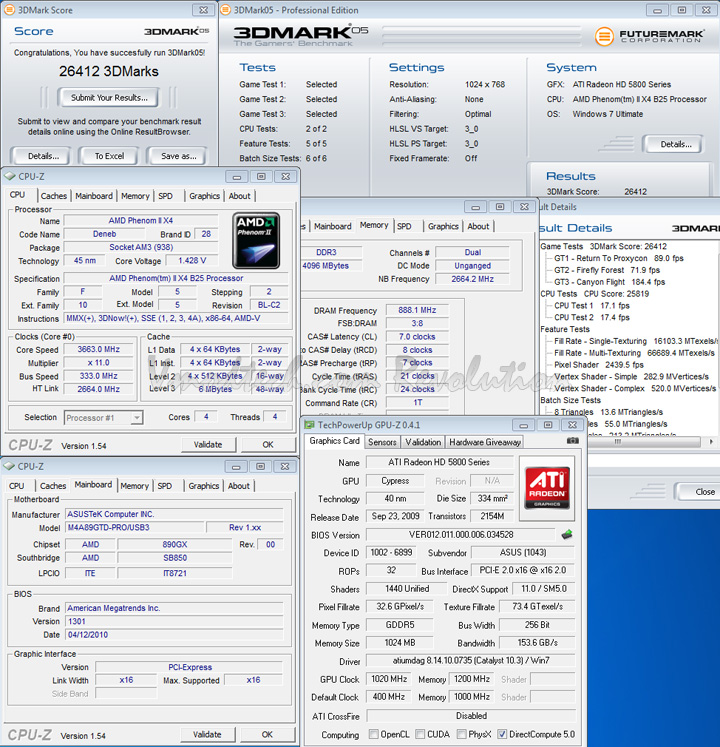Select the Pixel Shader result row
Screen dimensions: 720x747
(598, 365)
